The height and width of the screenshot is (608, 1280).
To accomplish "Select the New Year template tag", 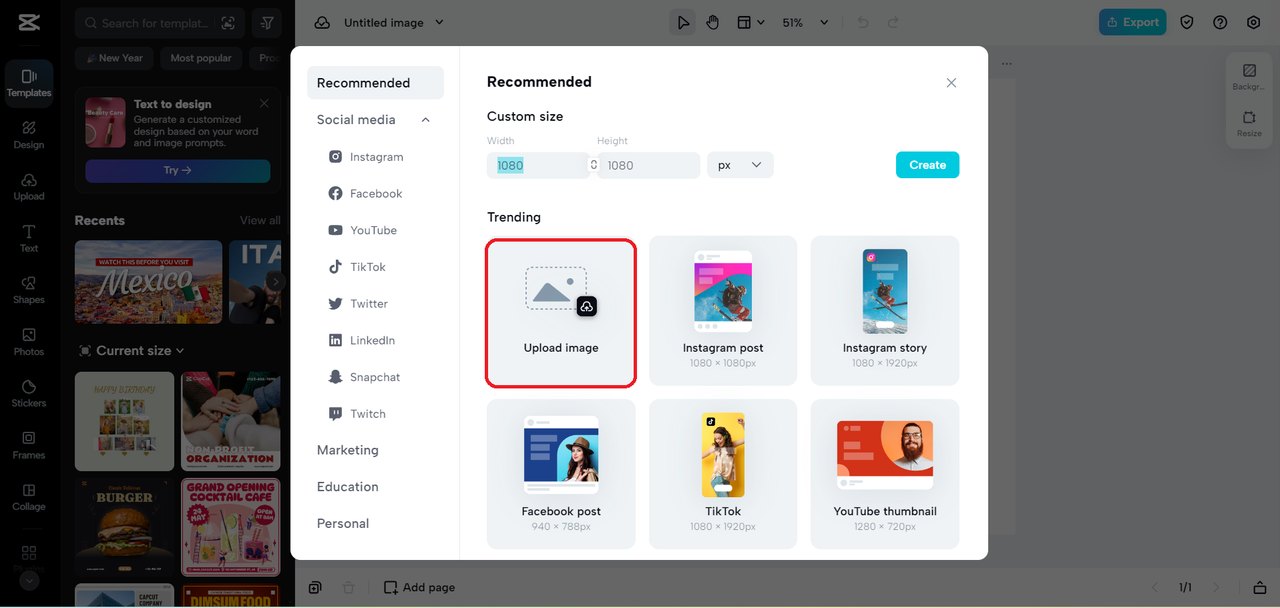I will pos(113,58).
